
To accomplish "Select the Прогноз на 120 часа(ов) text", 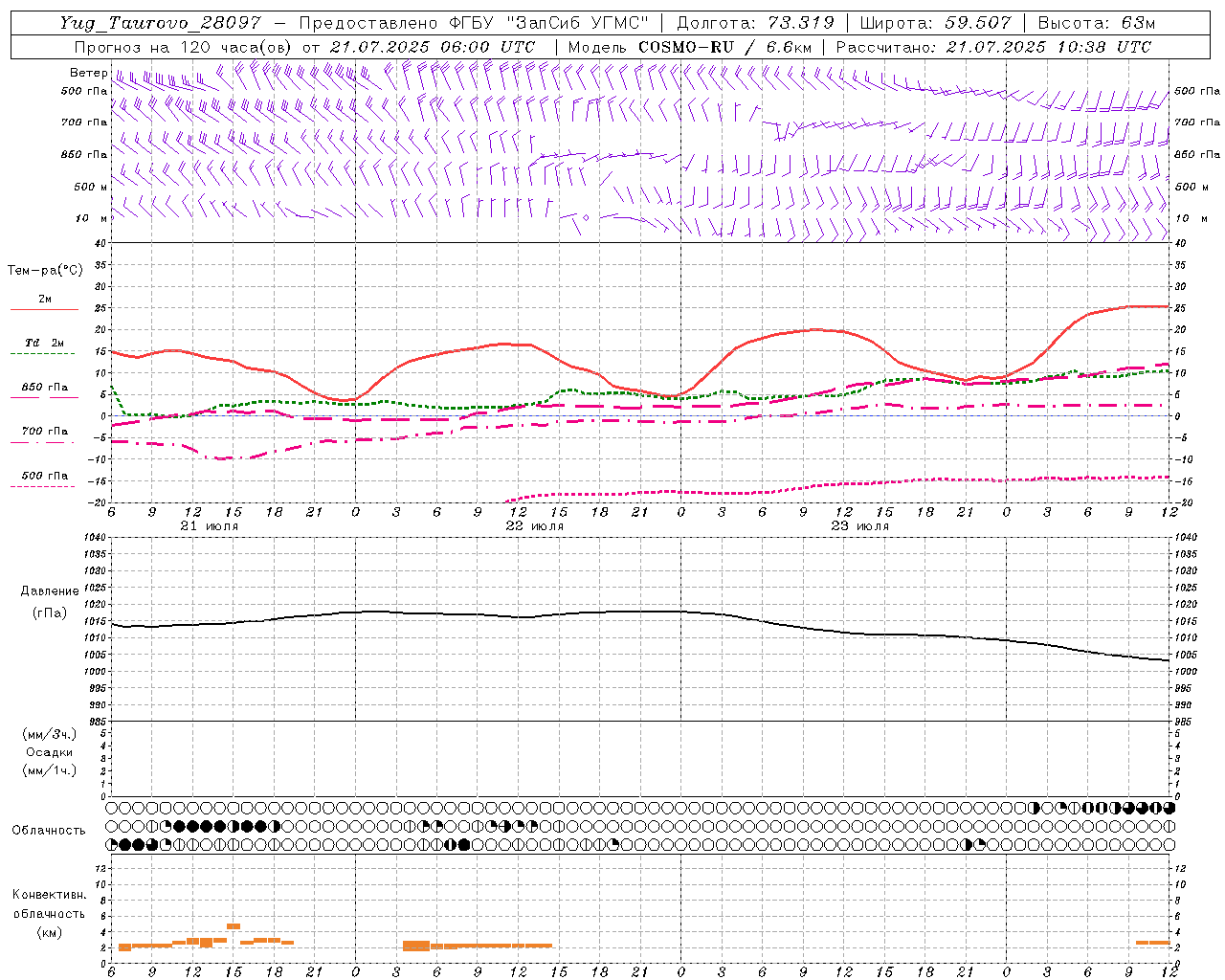I will click(184, 47).
